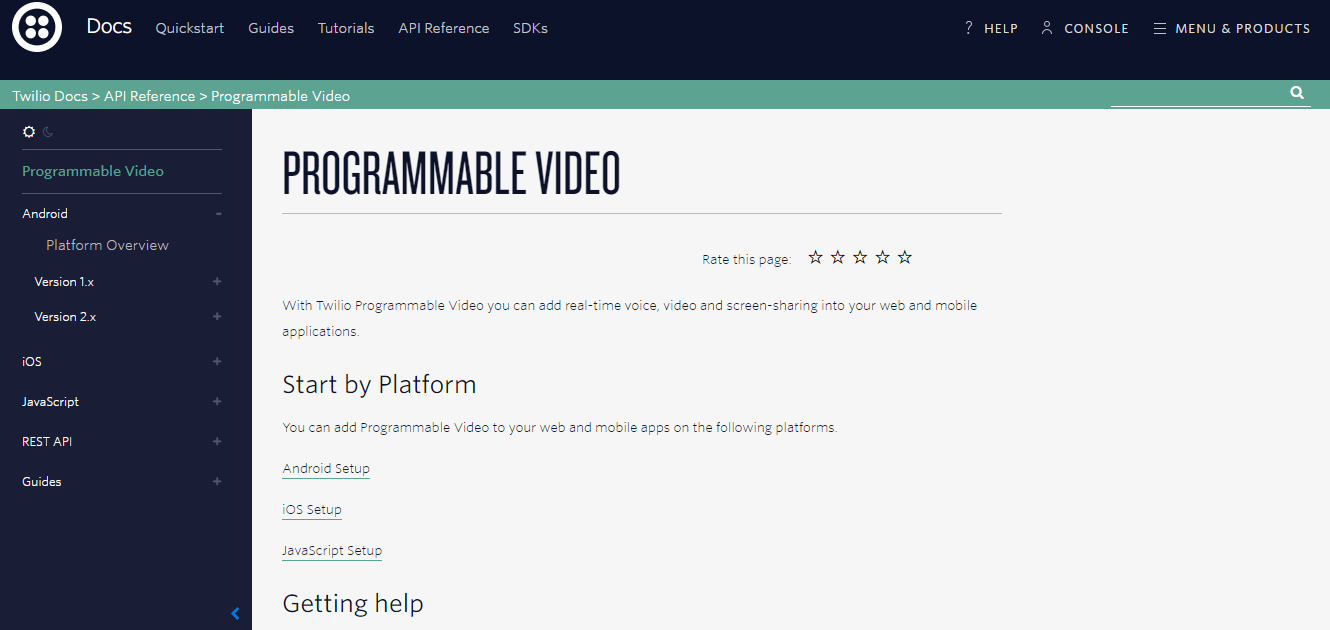Select Android in the sidebar

45,214
